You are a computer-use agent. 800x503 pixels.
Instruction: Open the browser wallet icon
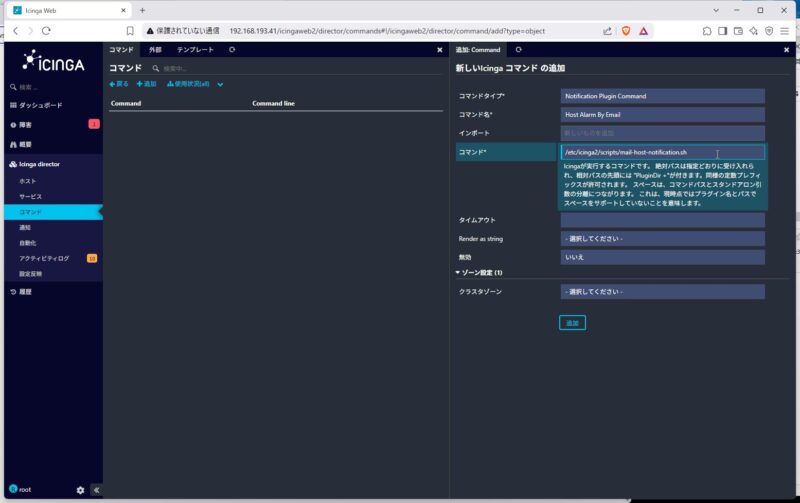tap(738, 31)
